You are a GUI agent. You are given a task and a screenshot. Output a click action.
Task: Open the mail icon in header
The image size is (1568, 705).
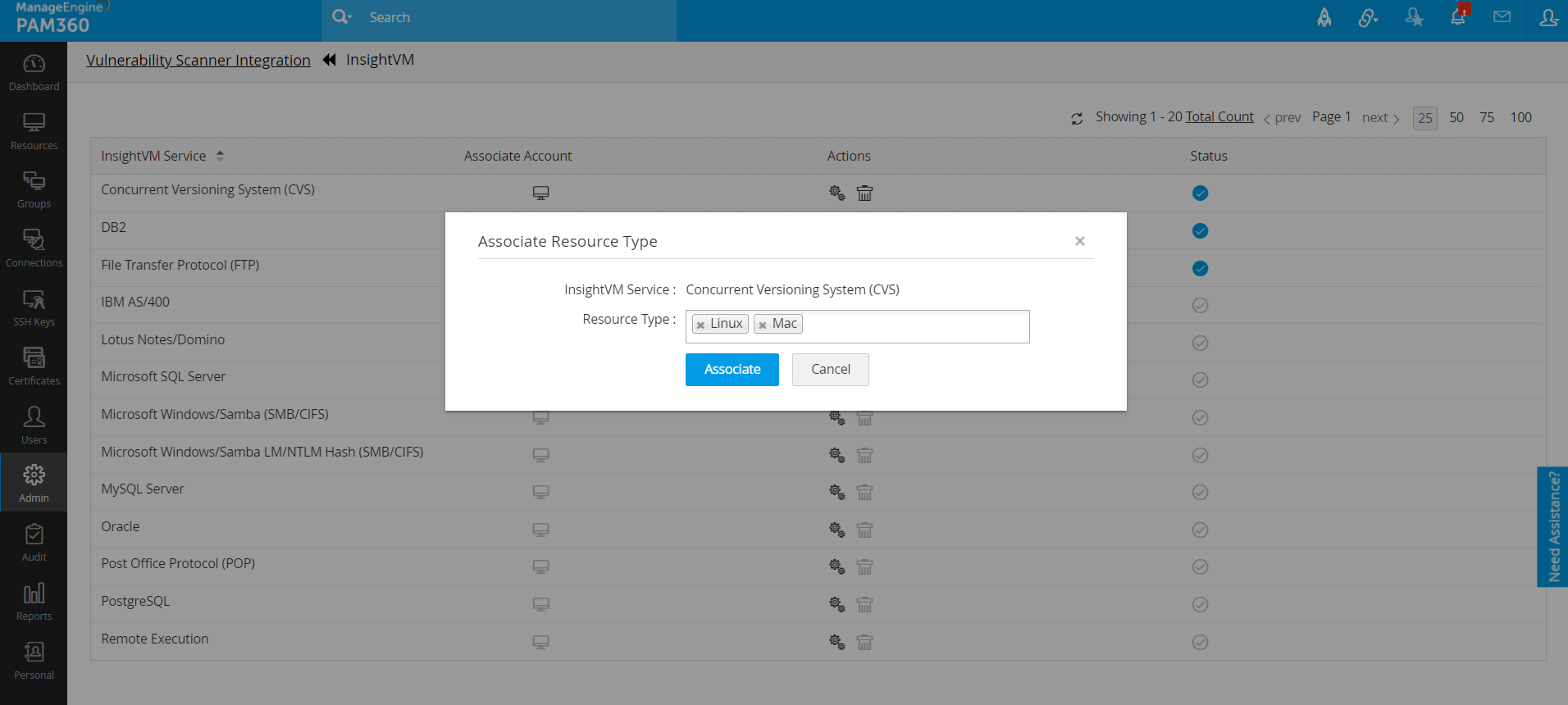1502,17
